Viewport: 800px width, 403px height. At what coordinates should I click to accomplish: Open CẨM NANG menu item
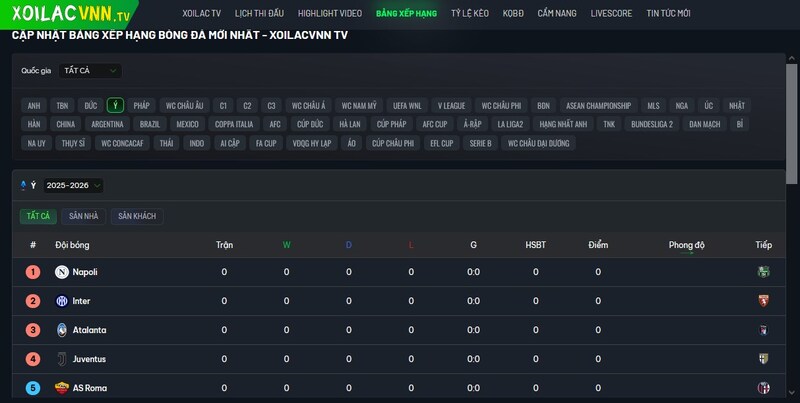tap(557, 13)
